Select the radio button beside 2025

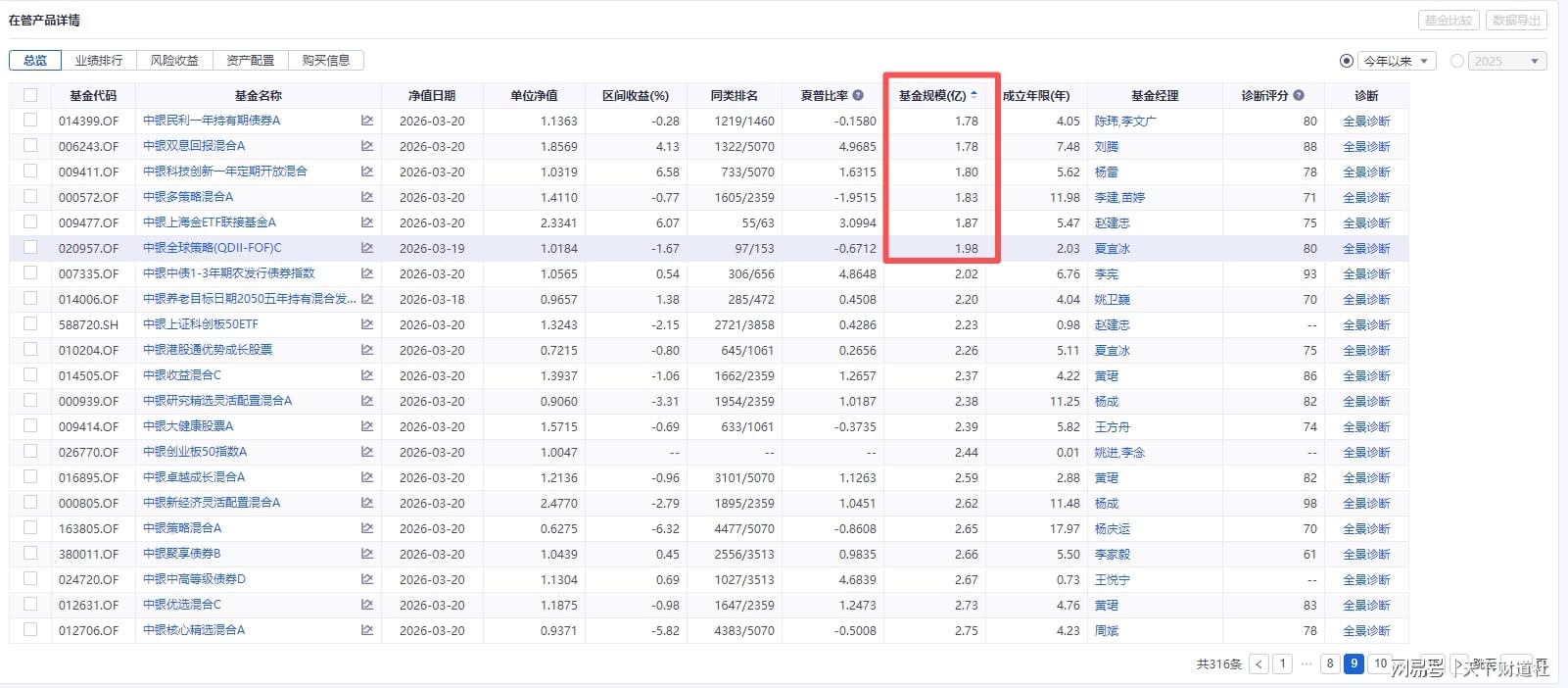1457,61
